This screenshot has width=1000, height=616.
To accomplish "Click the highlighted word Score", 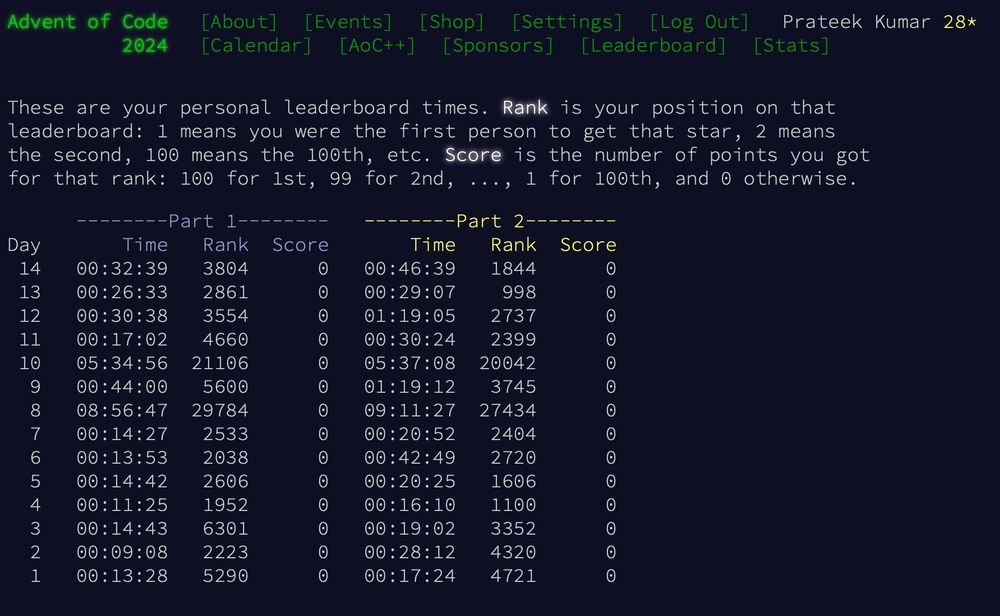I will coord(473,155).
